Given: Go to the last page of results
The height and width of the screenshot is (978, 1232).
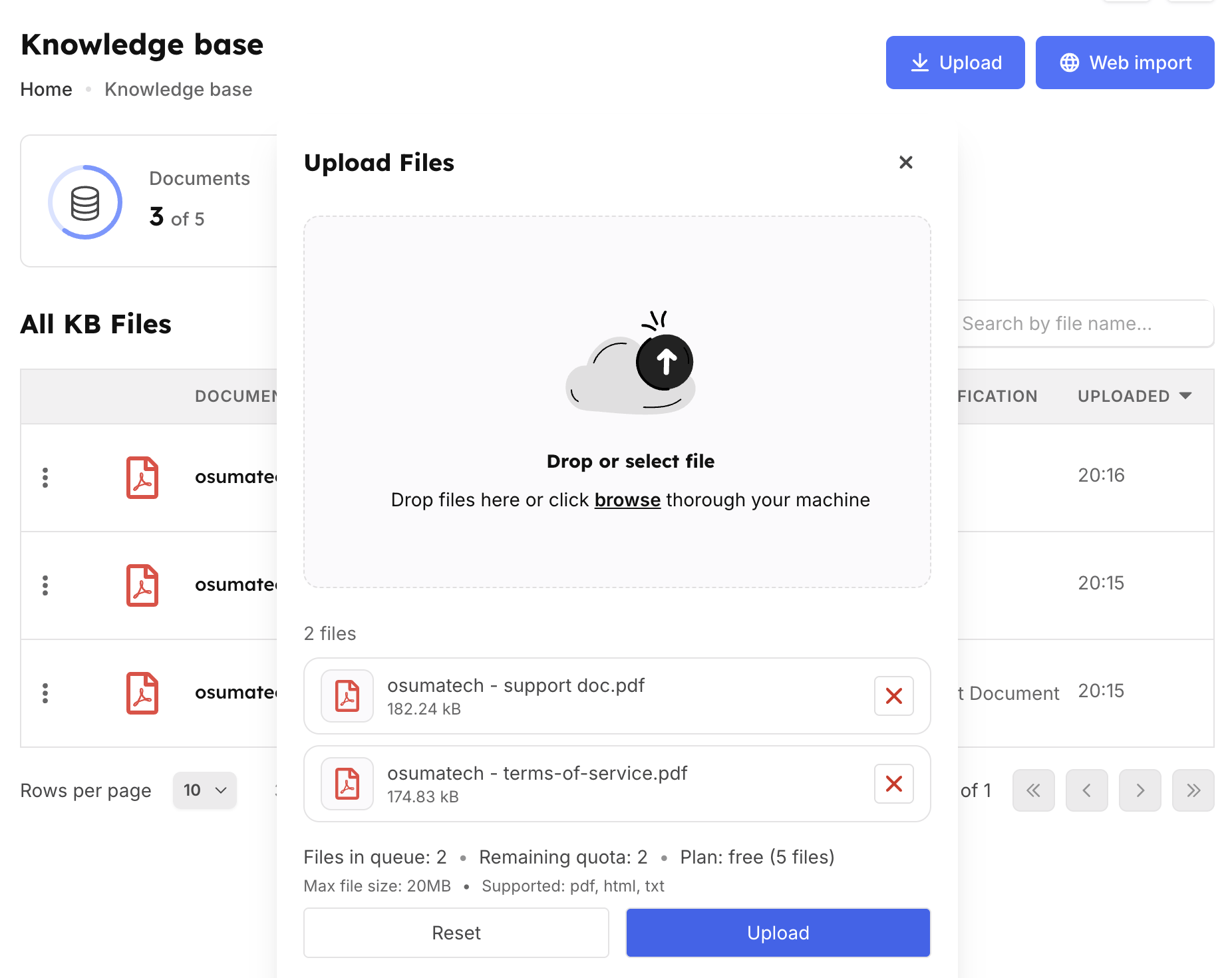Looking at the screenshot, I should (1193, 790).
